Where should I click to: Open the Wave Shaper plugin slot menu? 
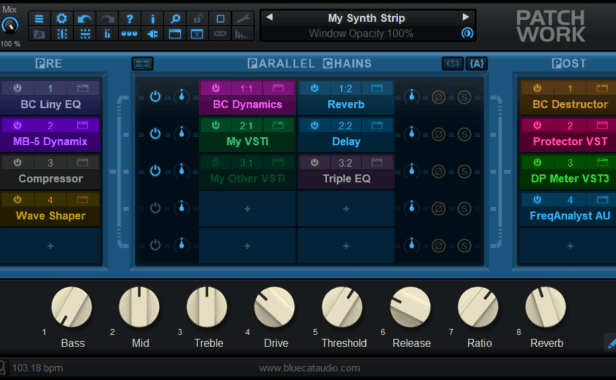pyautogui.click(x=50, y=216)
